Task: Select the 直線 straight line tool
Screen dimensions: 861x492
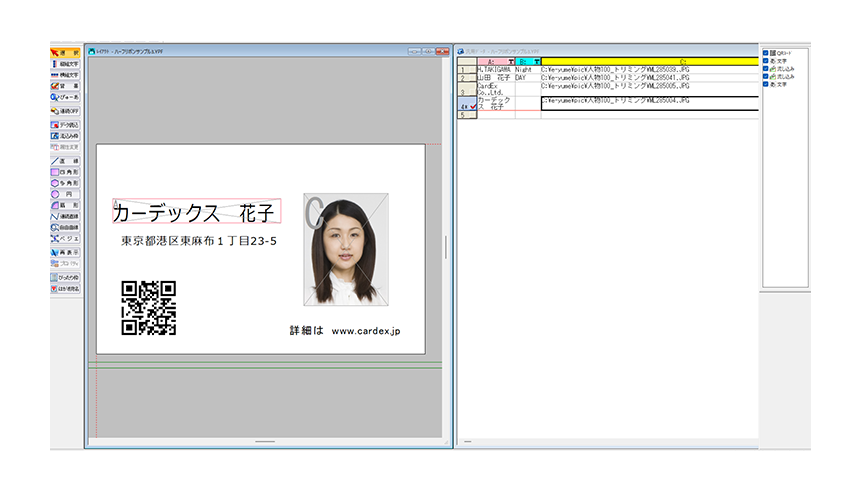Action: pos(65,160)
